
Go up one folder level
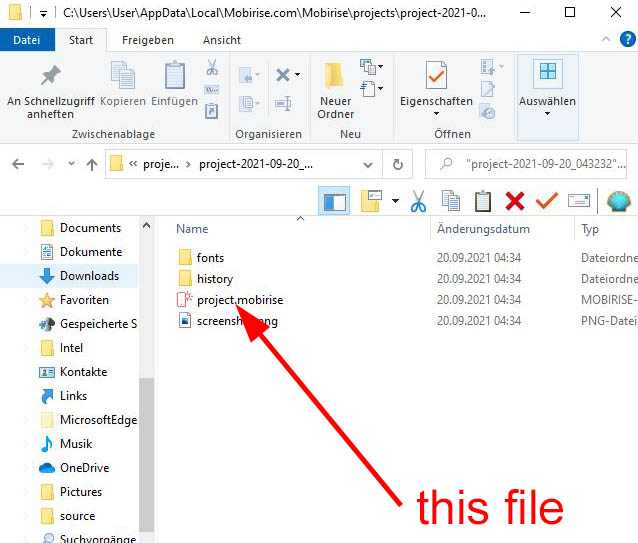click(x=92, y=164)
